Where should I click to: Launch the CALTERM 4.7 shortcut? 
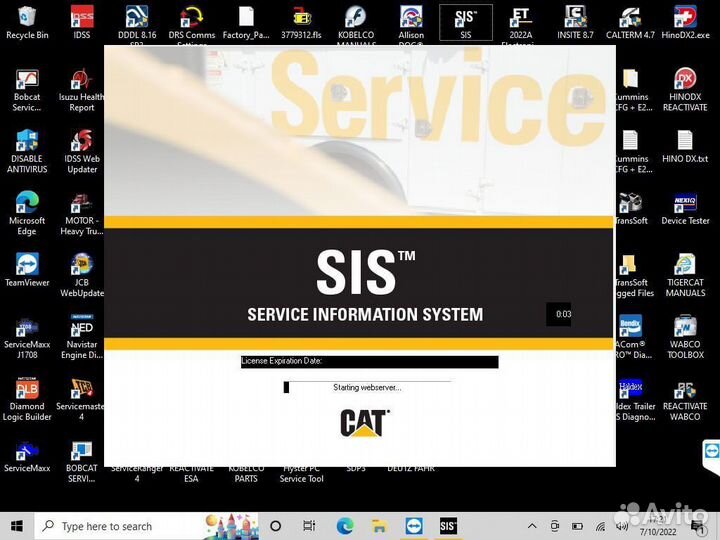(x=630, y=22)
